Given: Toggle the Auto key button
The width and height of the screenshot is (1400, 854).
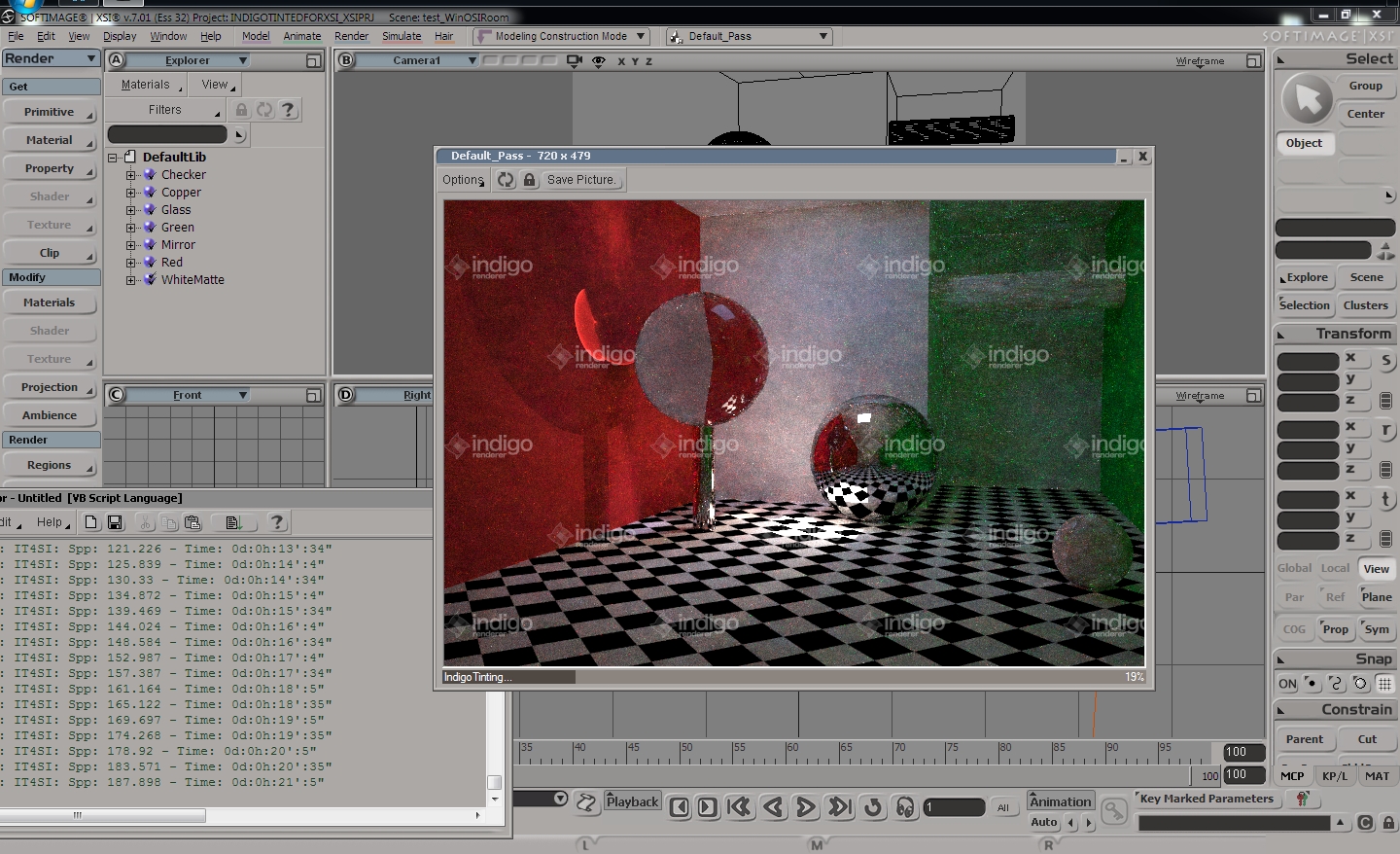Looking at the screenshot, I should click(x=1044, y=822).
